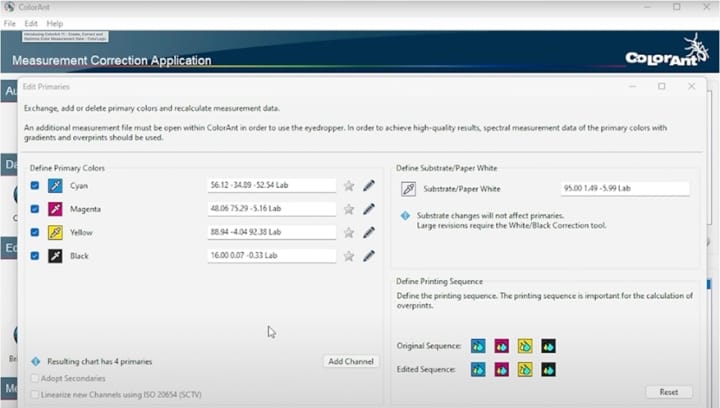This screenshot has width=720, height=408.
Task: Select magenta icon in Edited Sequence
Action: [x=501, y=369]
